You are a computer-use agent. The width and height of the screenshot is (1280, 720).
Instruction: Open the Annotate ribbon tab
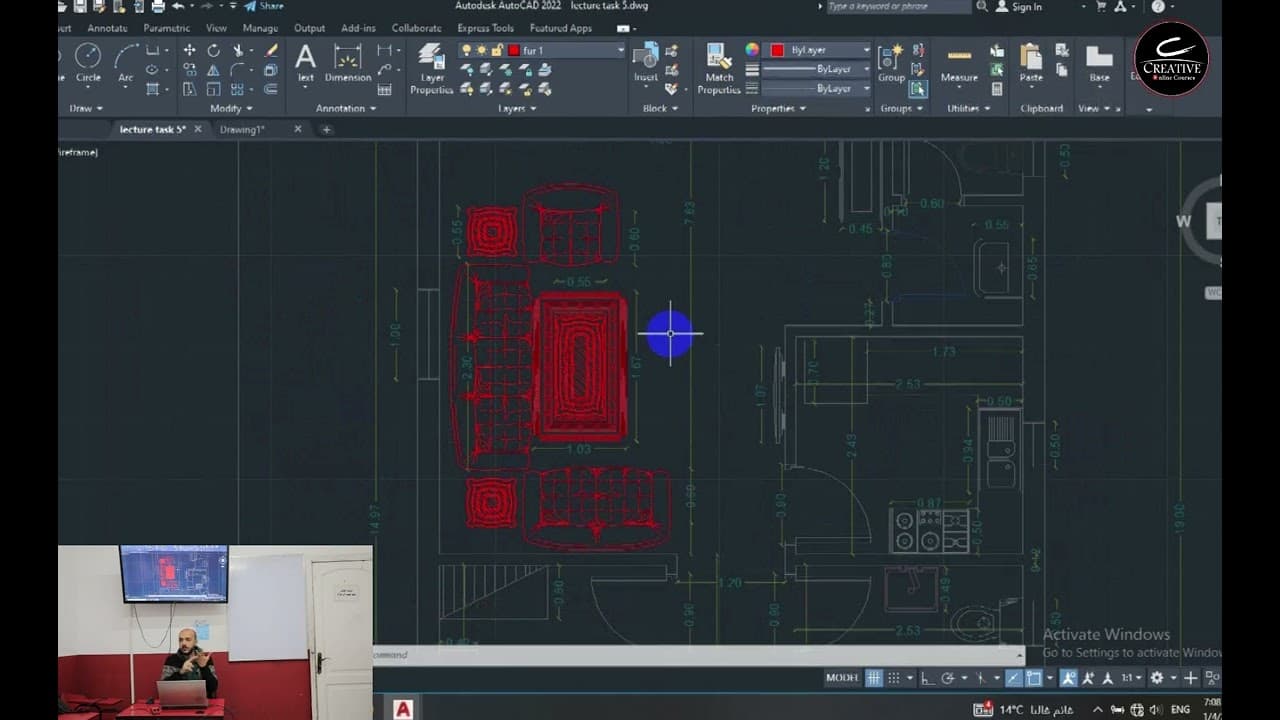(x=107, y=28)
